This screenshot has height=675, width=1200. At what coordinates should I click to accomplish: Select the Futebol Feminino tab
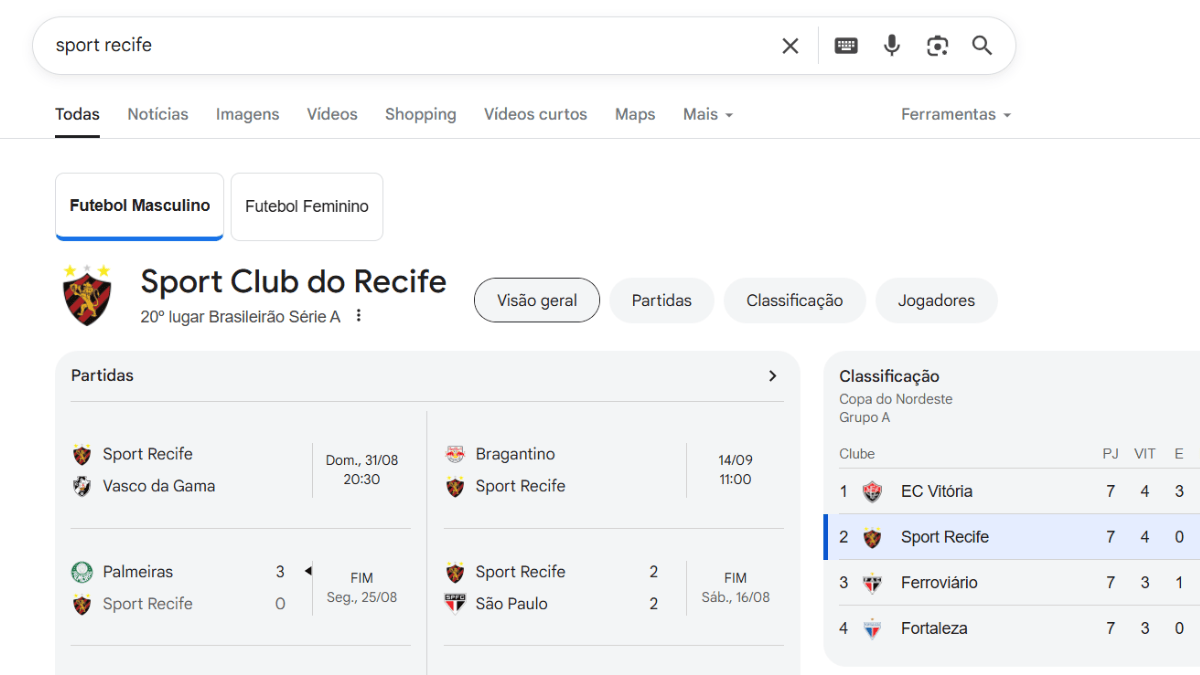307,207
